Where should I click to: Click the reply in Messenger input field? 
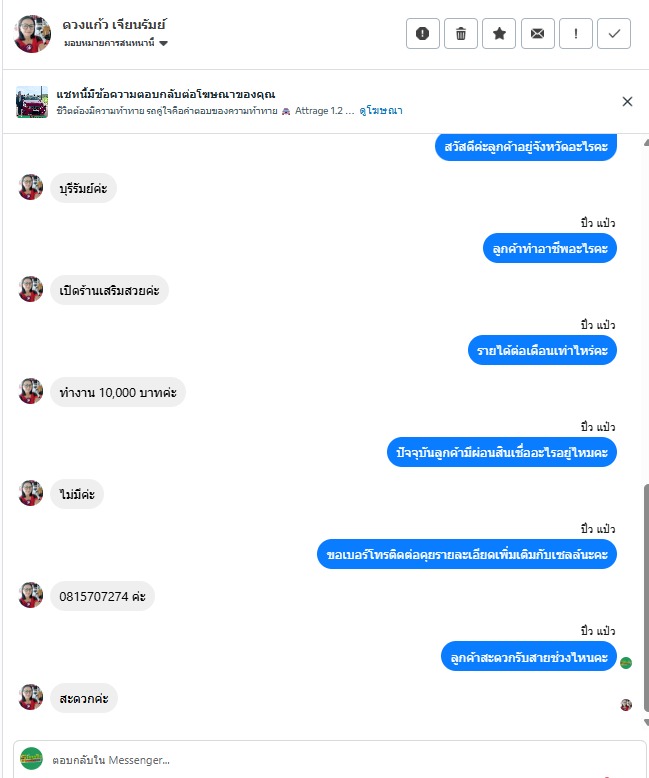tap(329, 760)
